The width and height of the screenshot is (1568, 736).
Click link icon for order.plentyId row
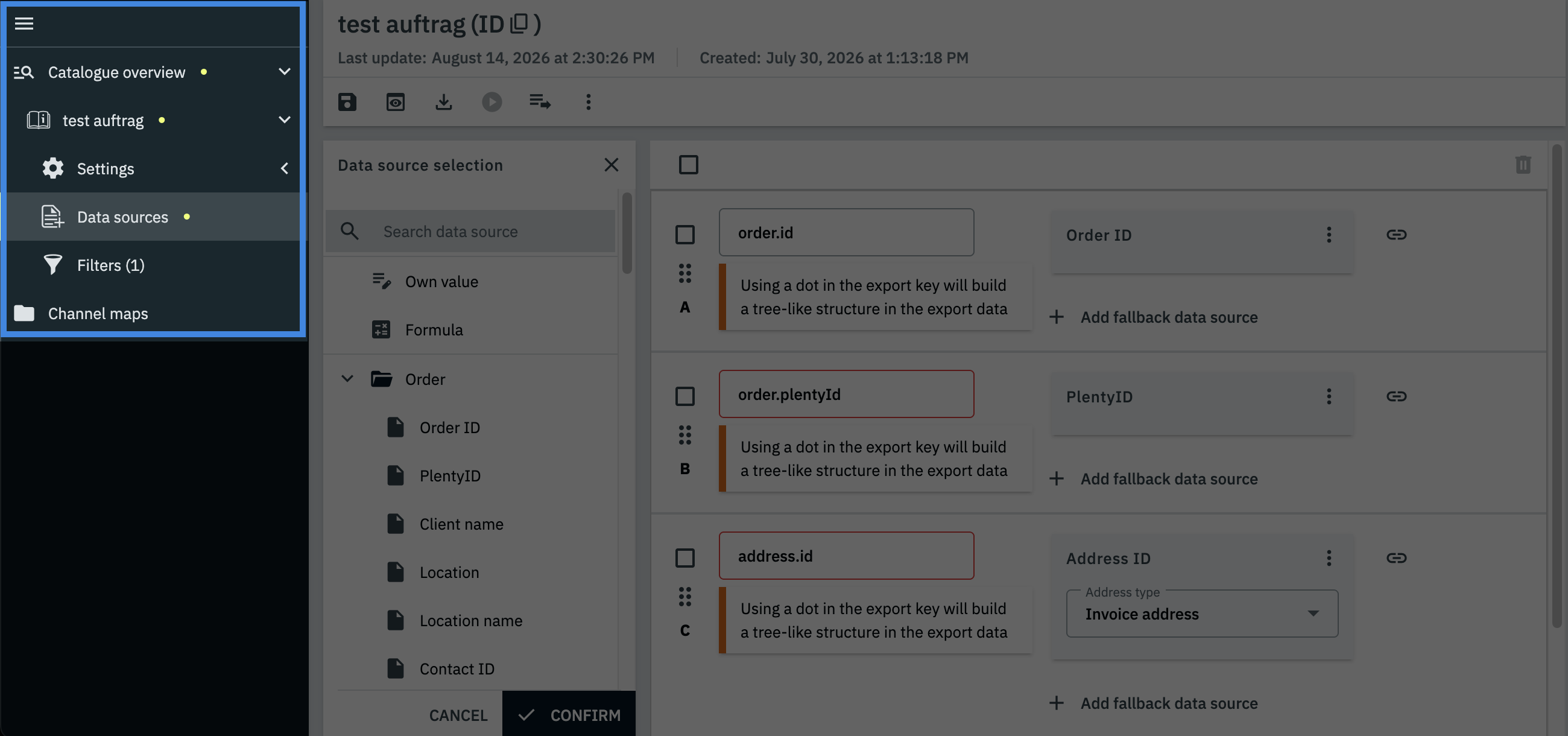point(1396,397)
